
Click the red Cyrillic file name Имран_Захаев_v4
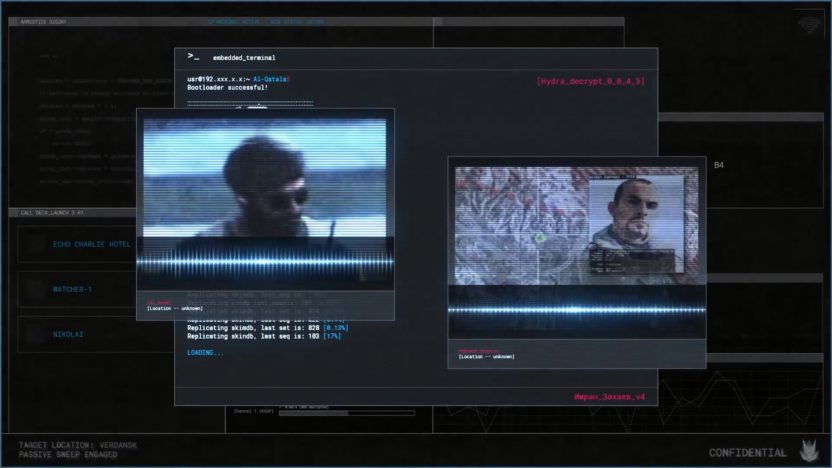coord(610,396)
